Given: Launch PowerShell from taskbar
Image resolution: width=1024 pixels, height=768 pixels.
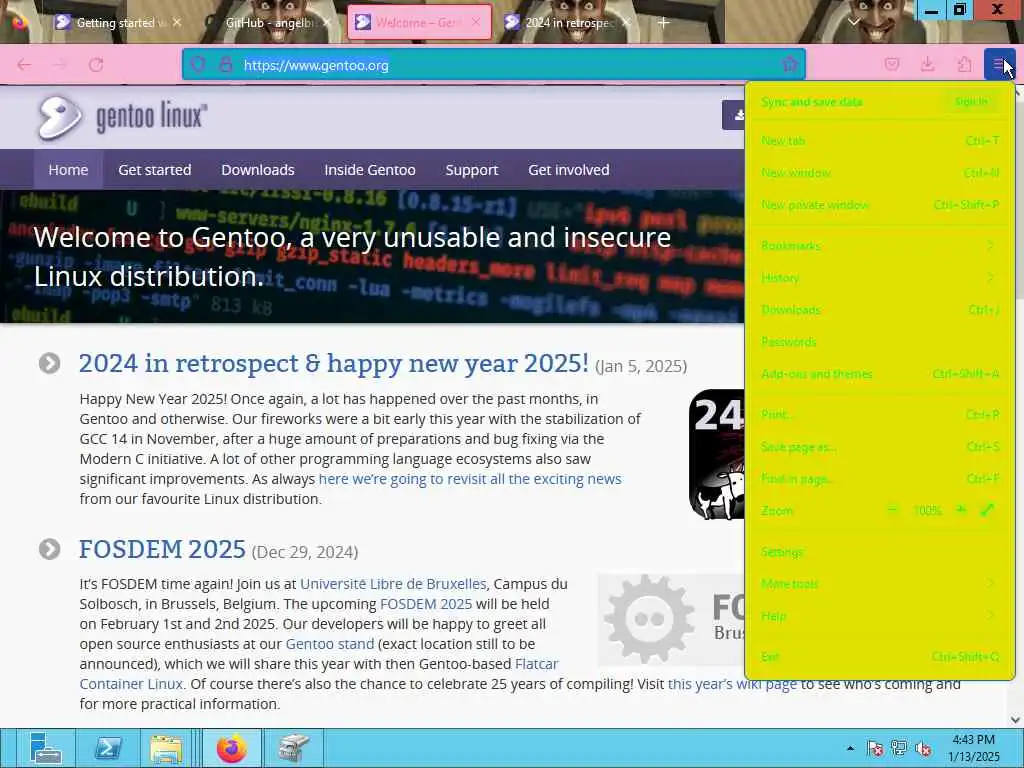Looking at the screenshot, I should click(108, 748).
